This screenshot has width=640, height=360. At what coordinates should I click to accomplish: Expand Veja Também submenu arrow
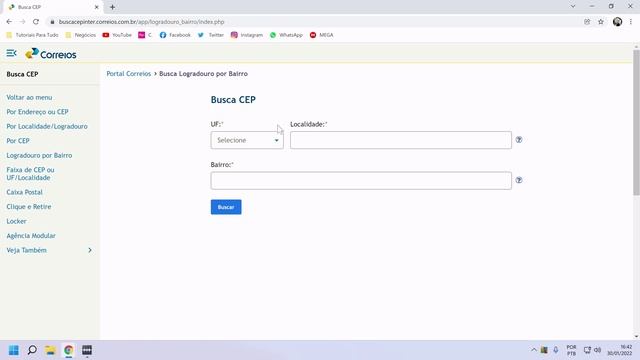coord(90,250)
